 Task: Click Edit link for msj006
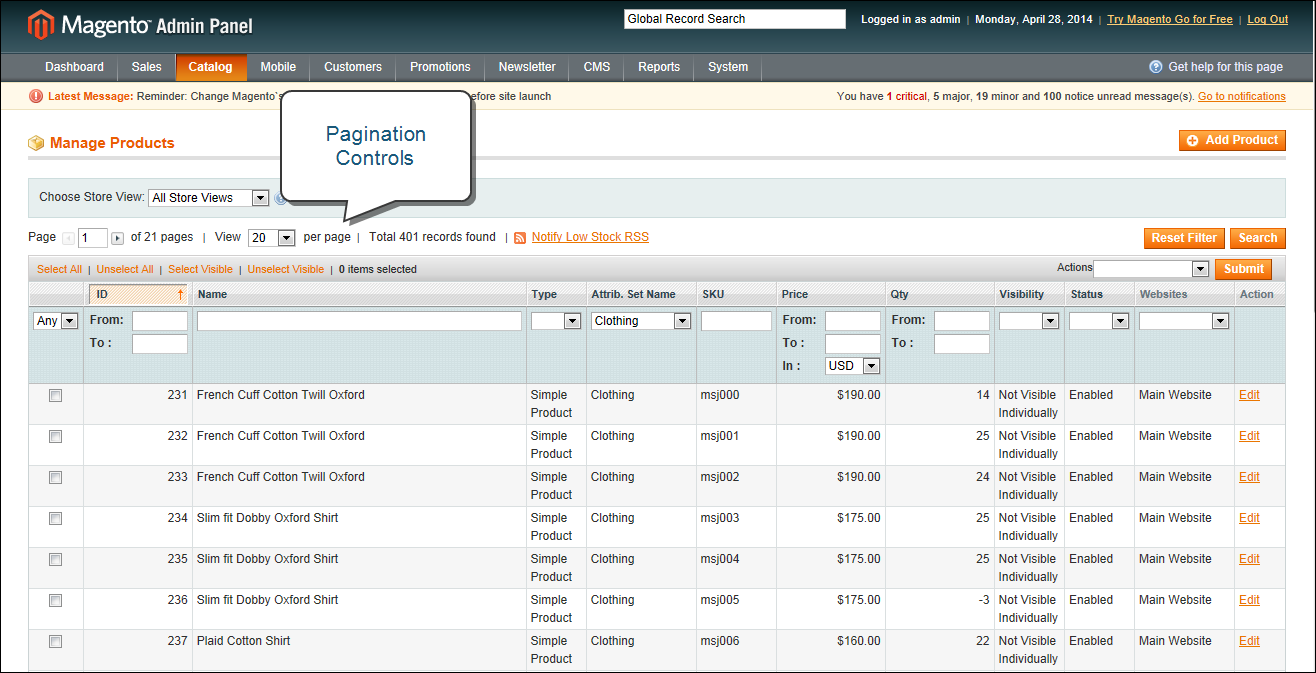pos(1249,641)
